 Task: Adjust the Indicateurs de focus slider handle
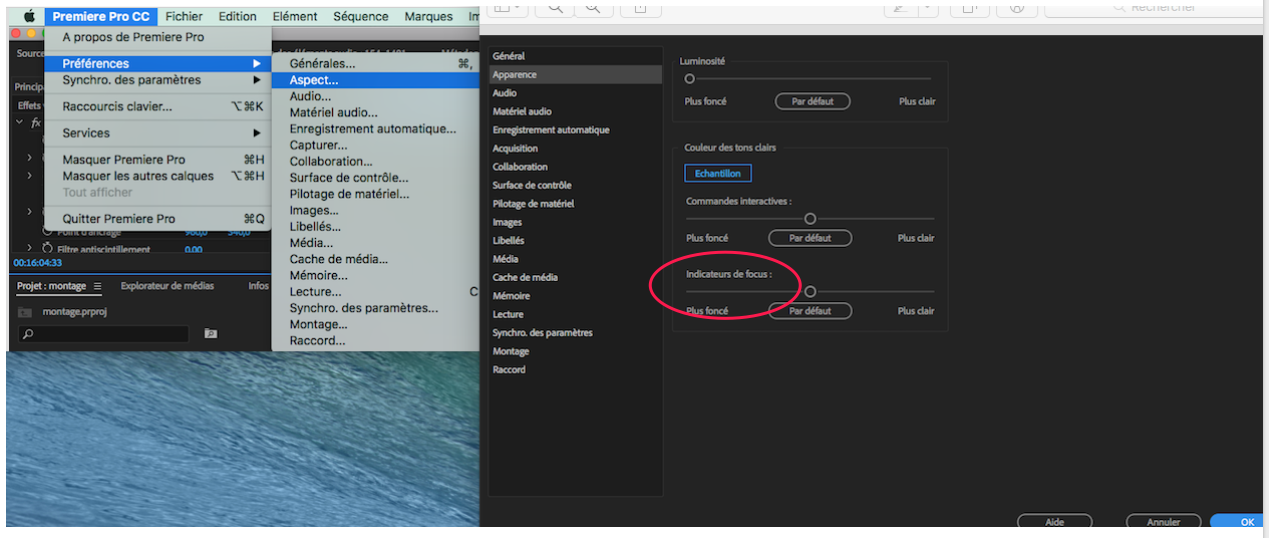coord(810,291)
